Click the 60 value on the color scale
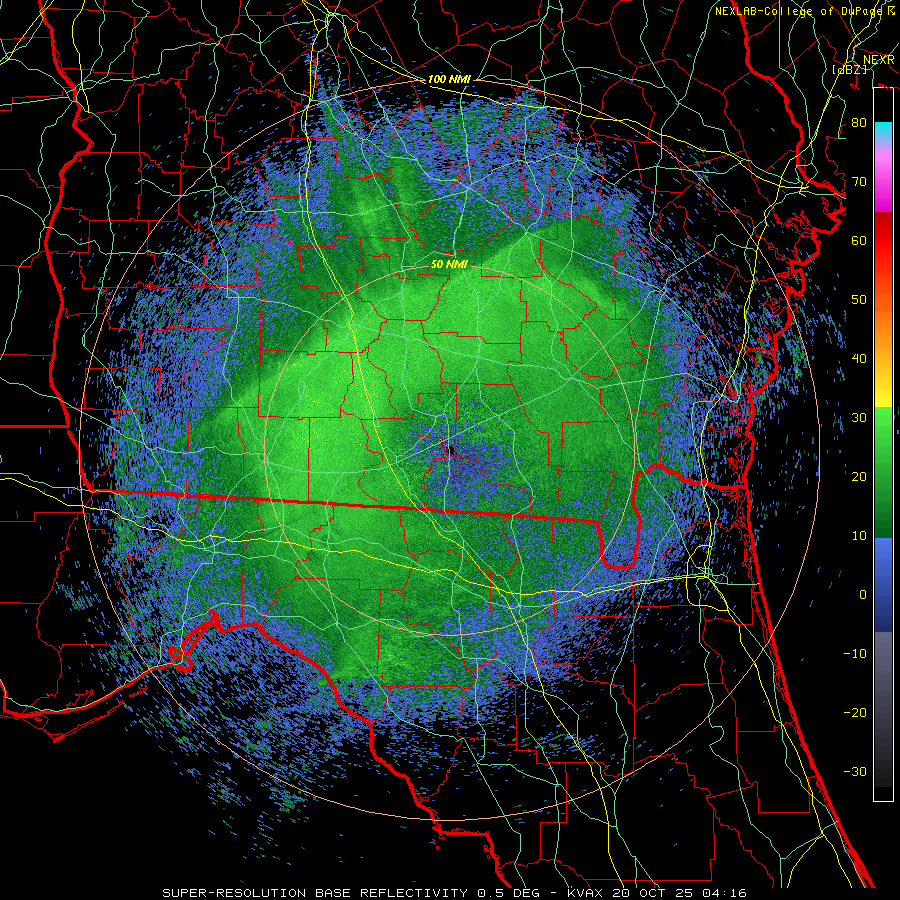The height and width of the screenshot is (900, 900). [859, 240]
